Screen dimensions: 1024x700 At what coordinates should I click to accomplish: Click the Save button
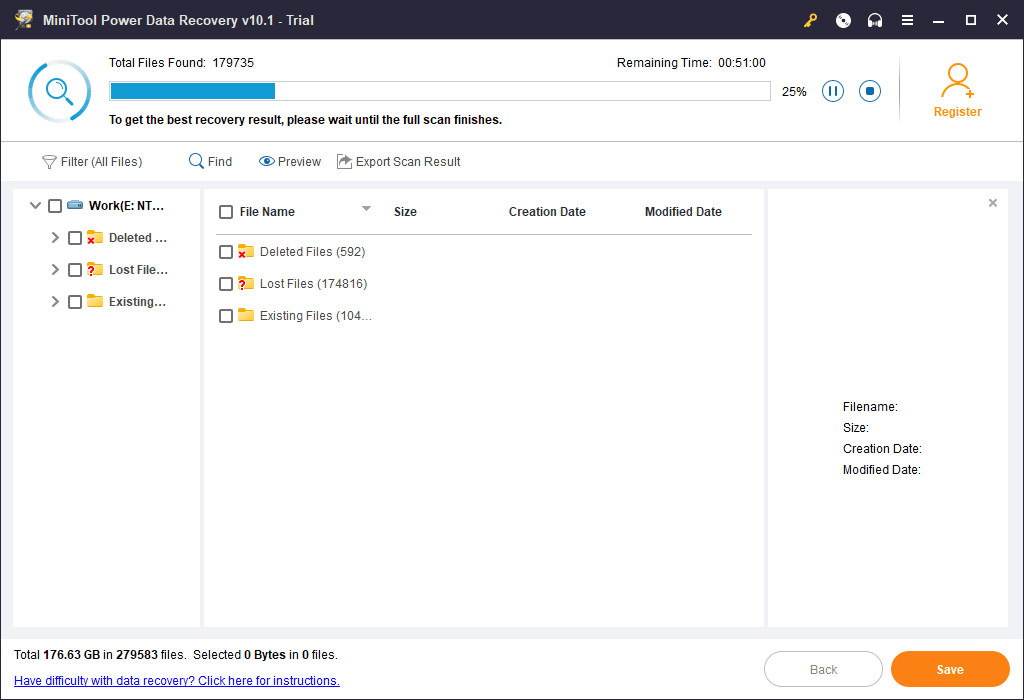[949, 669]
